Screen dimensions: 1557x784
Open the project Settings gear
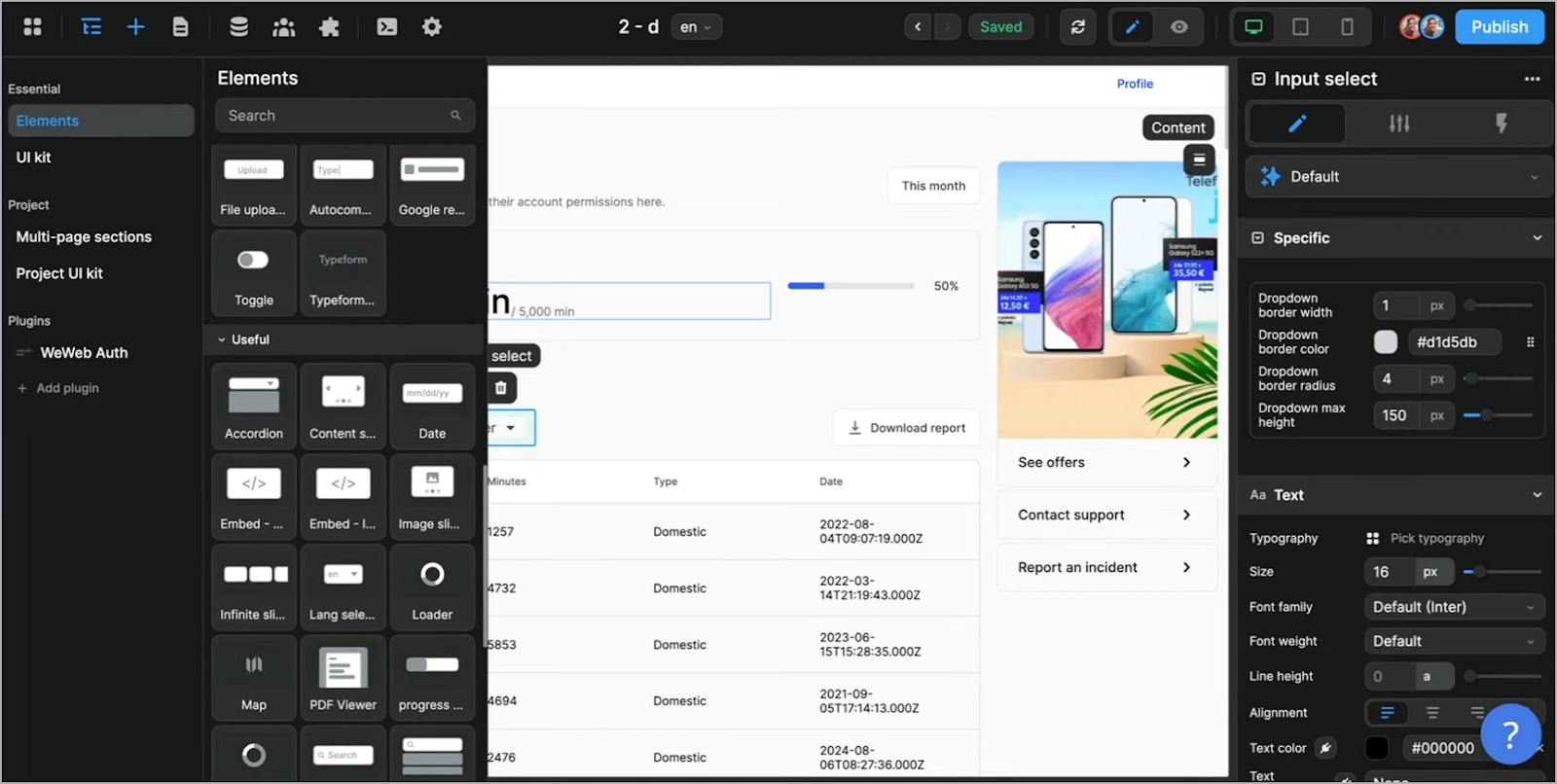[432, 27]
